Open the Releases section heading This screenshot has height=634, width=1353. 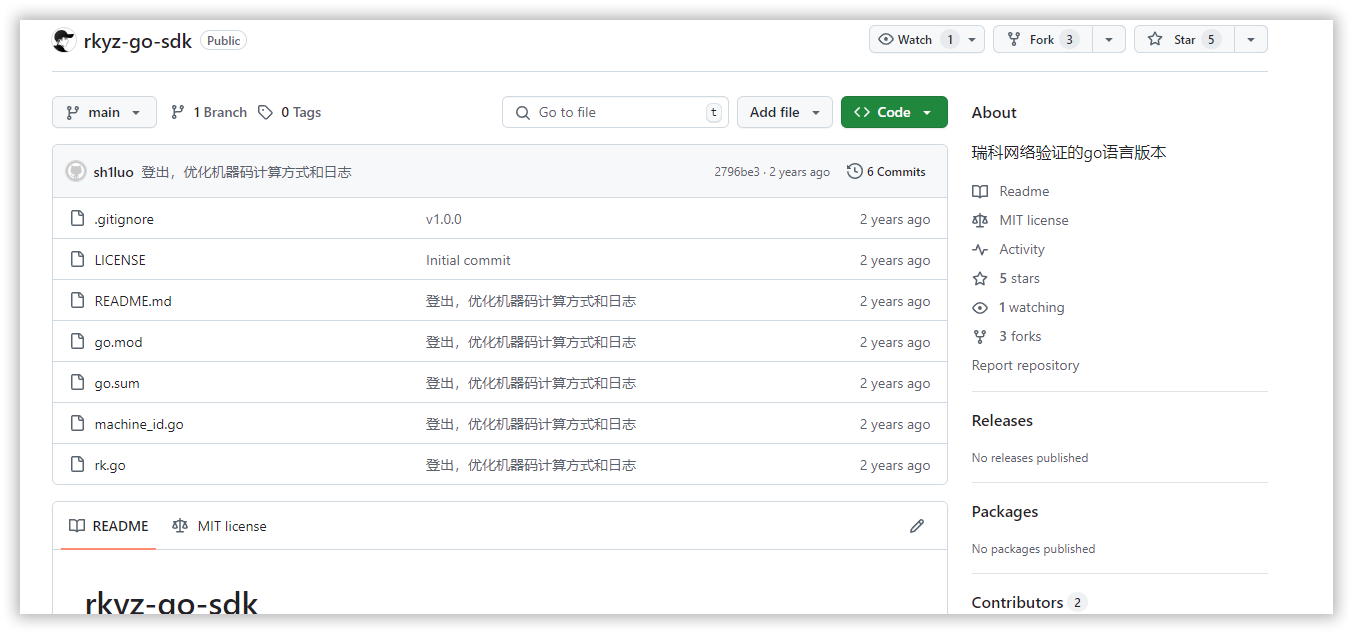pyautogui.click(x=1002, y=421)
